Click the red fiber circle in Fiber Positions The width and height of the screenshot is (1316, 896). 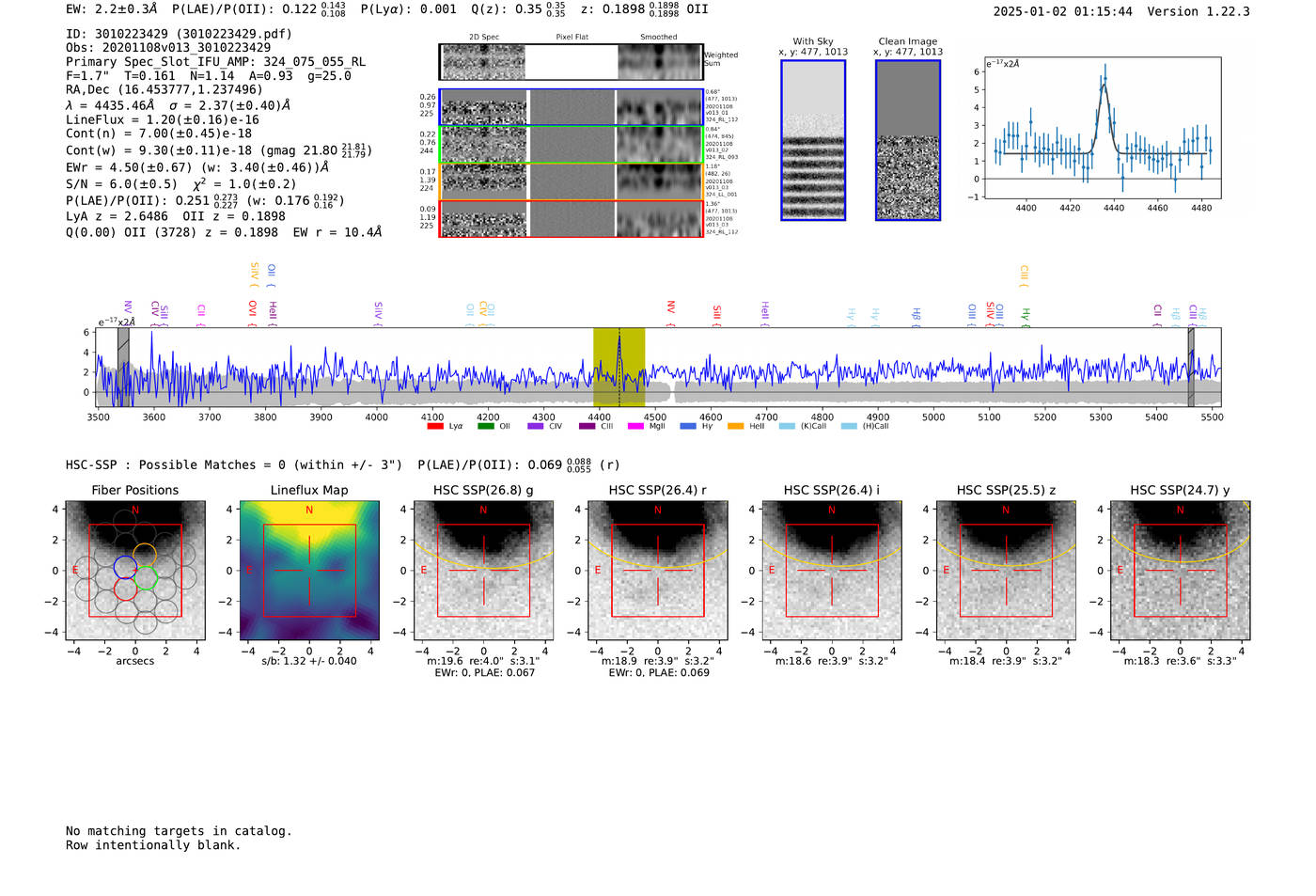coord(125,589)
